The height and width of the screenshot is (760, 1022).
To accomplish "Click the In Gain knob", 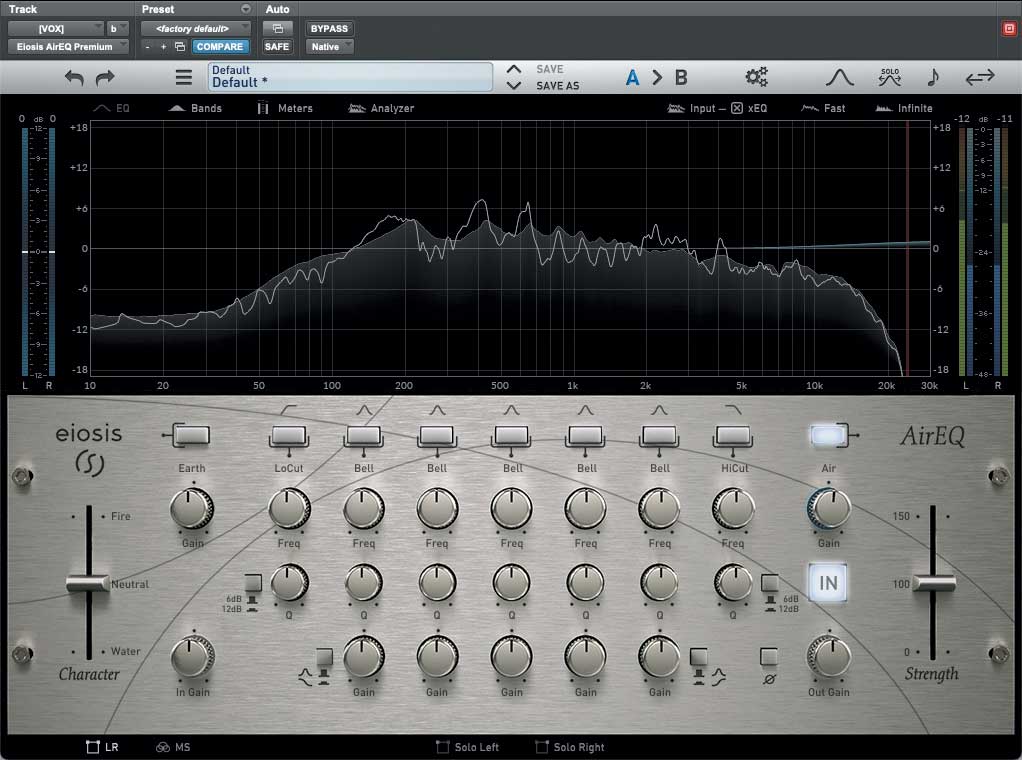I will (192, 657).
